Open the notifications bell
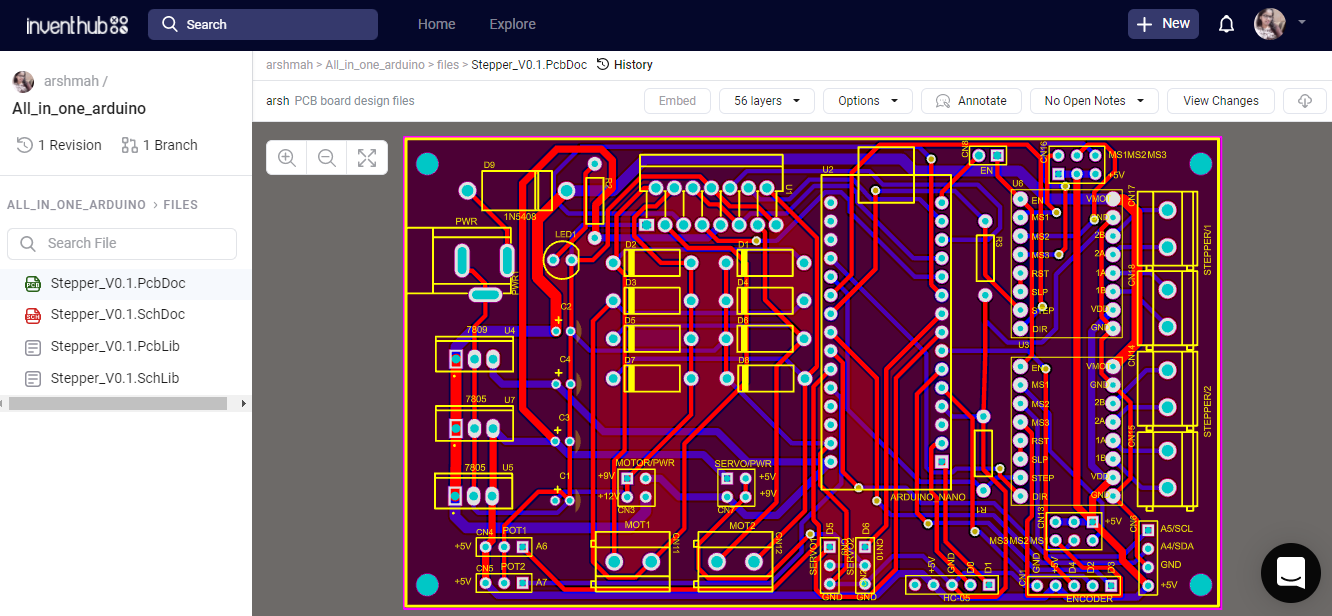Screen dimensions: 1332x616 point(1226,24)
